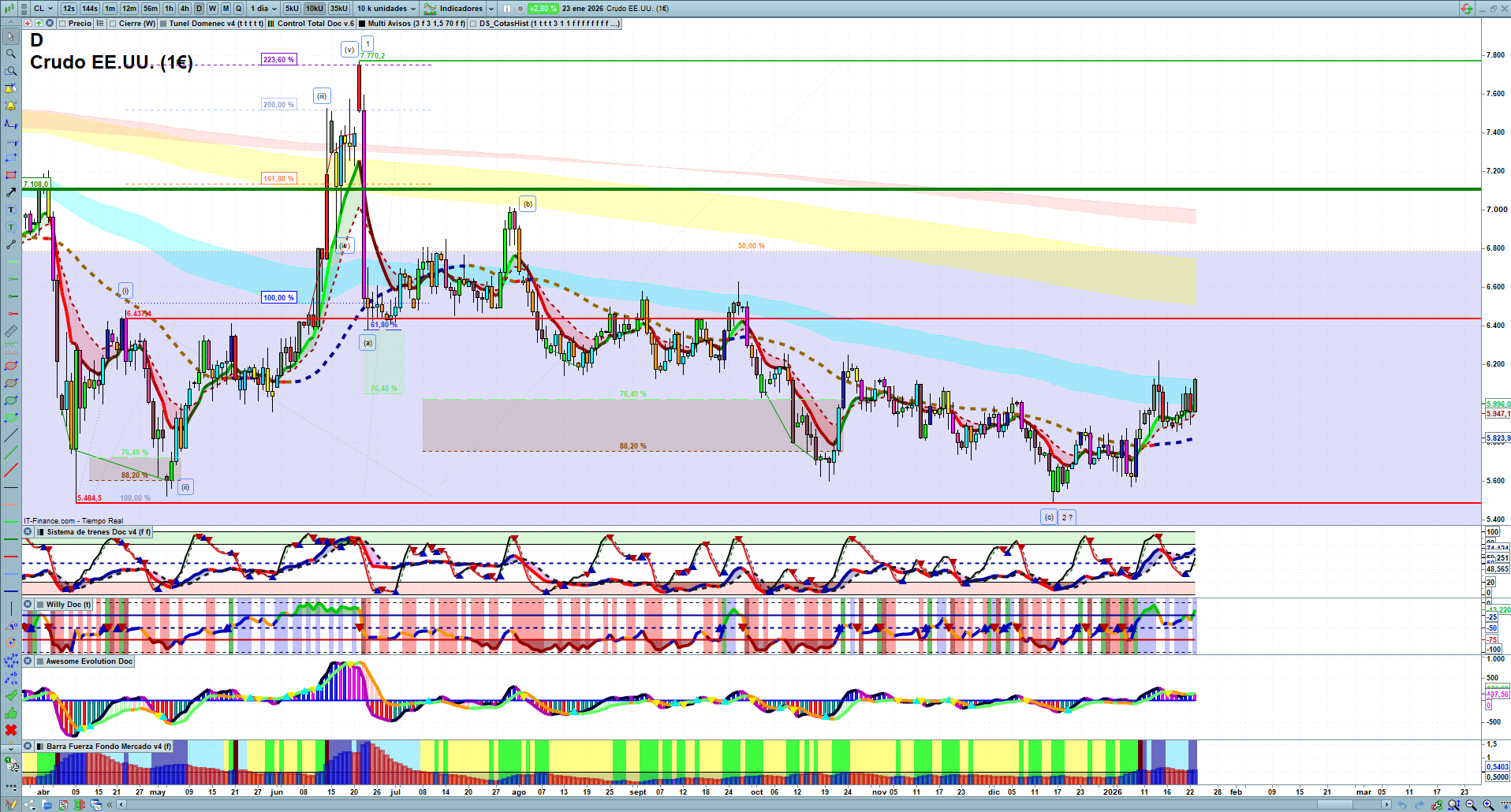
Task: Click the info icon in top toolbar
Action: [507, 9]
